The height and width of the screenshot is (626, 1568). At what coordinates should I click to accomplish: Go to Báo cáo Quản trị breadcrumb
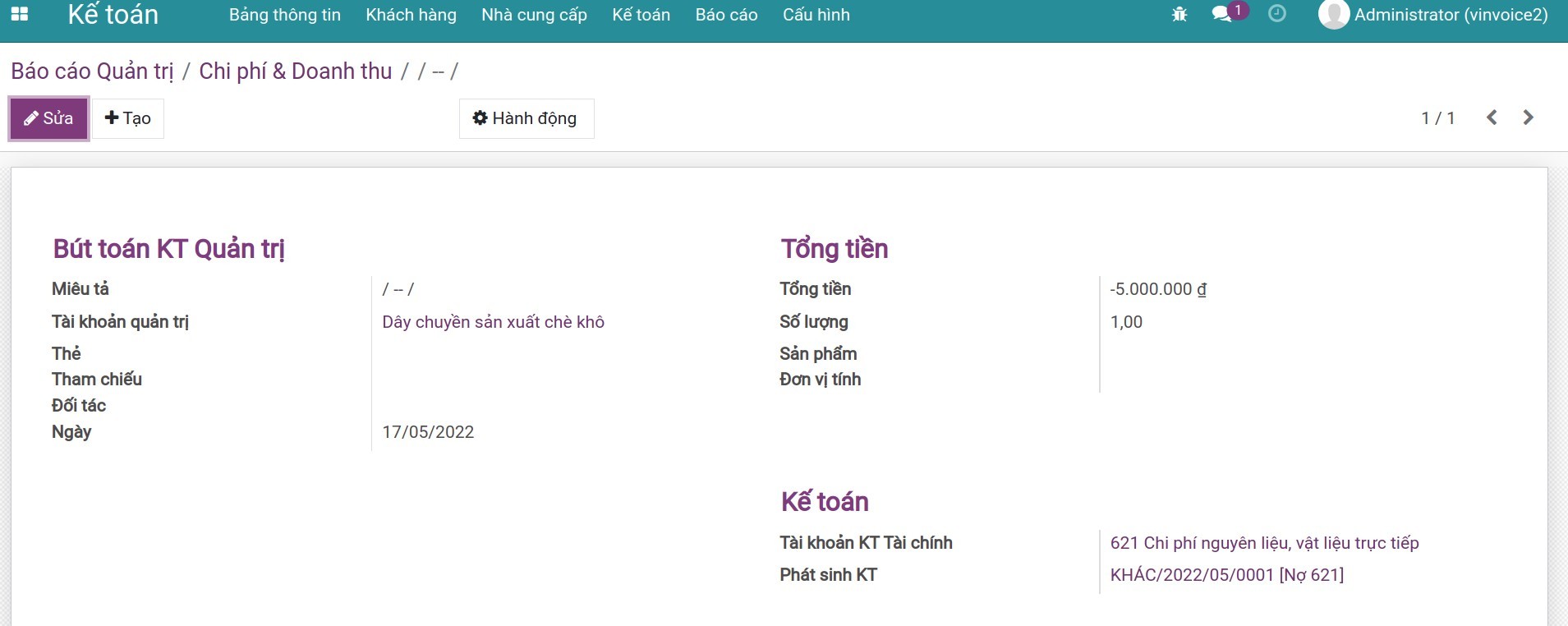[x=92, y=71]
